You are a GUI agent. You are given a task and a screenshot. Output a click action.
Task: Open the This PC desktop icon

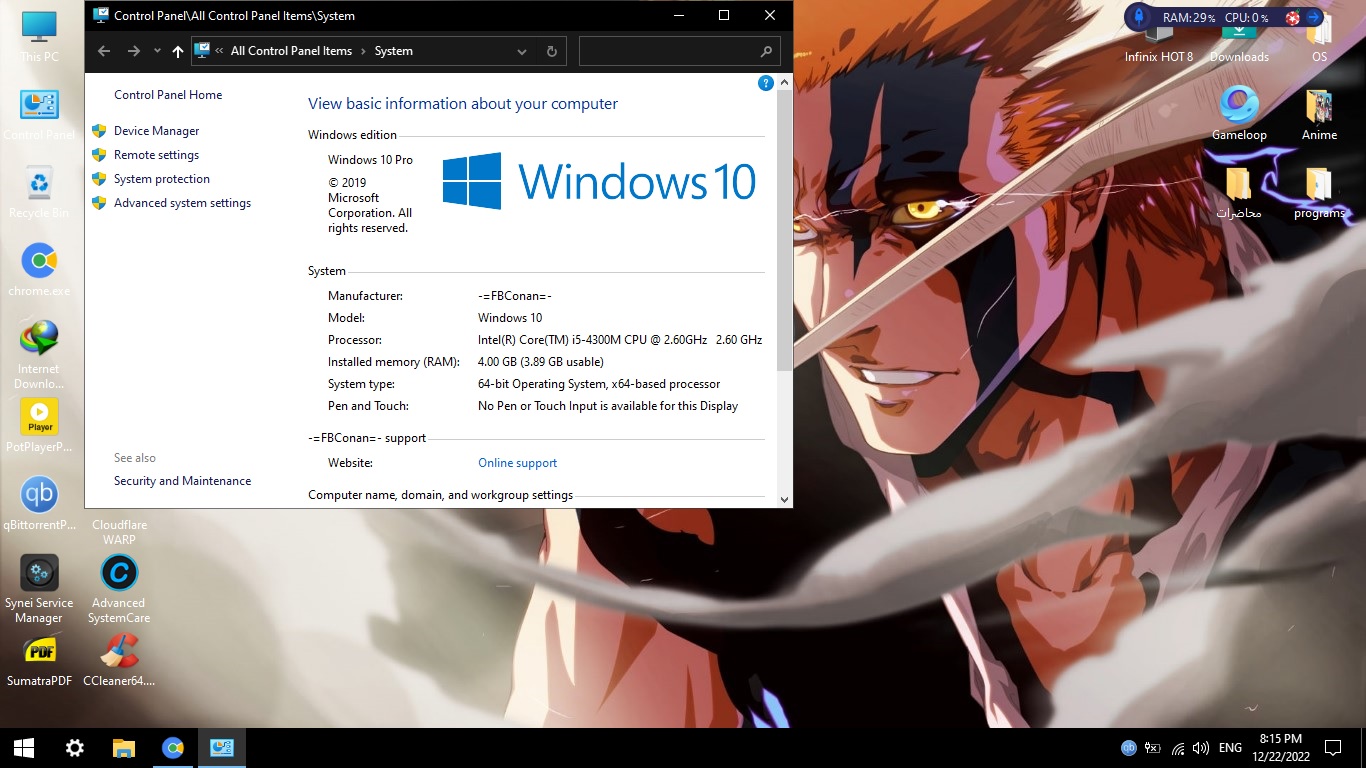(39, 36)
